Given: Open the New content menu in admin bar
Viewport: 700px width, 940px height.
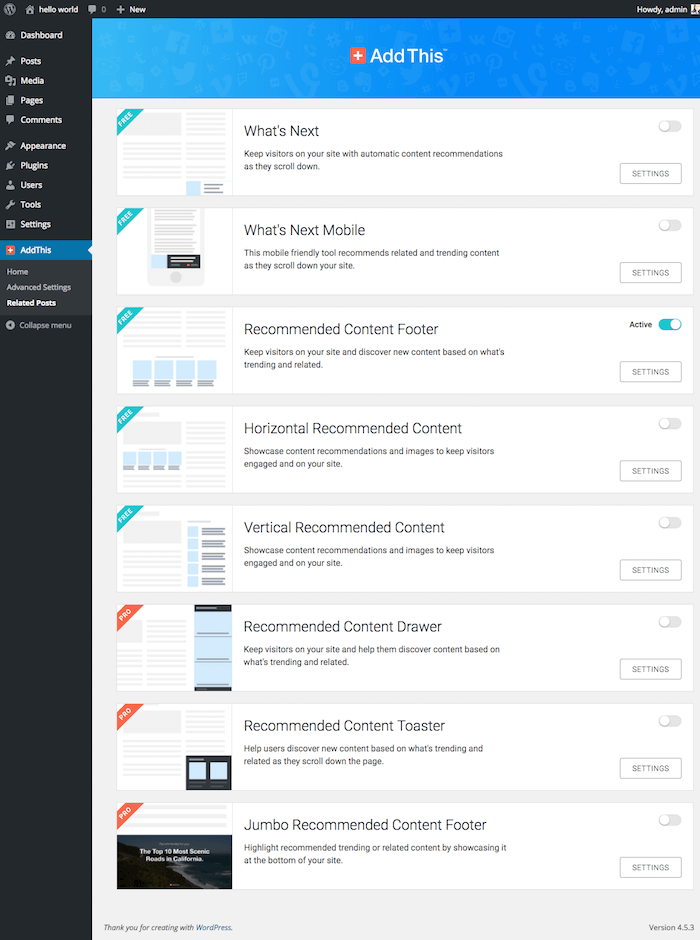Looking at the screenshot, I should pos(131,9).
